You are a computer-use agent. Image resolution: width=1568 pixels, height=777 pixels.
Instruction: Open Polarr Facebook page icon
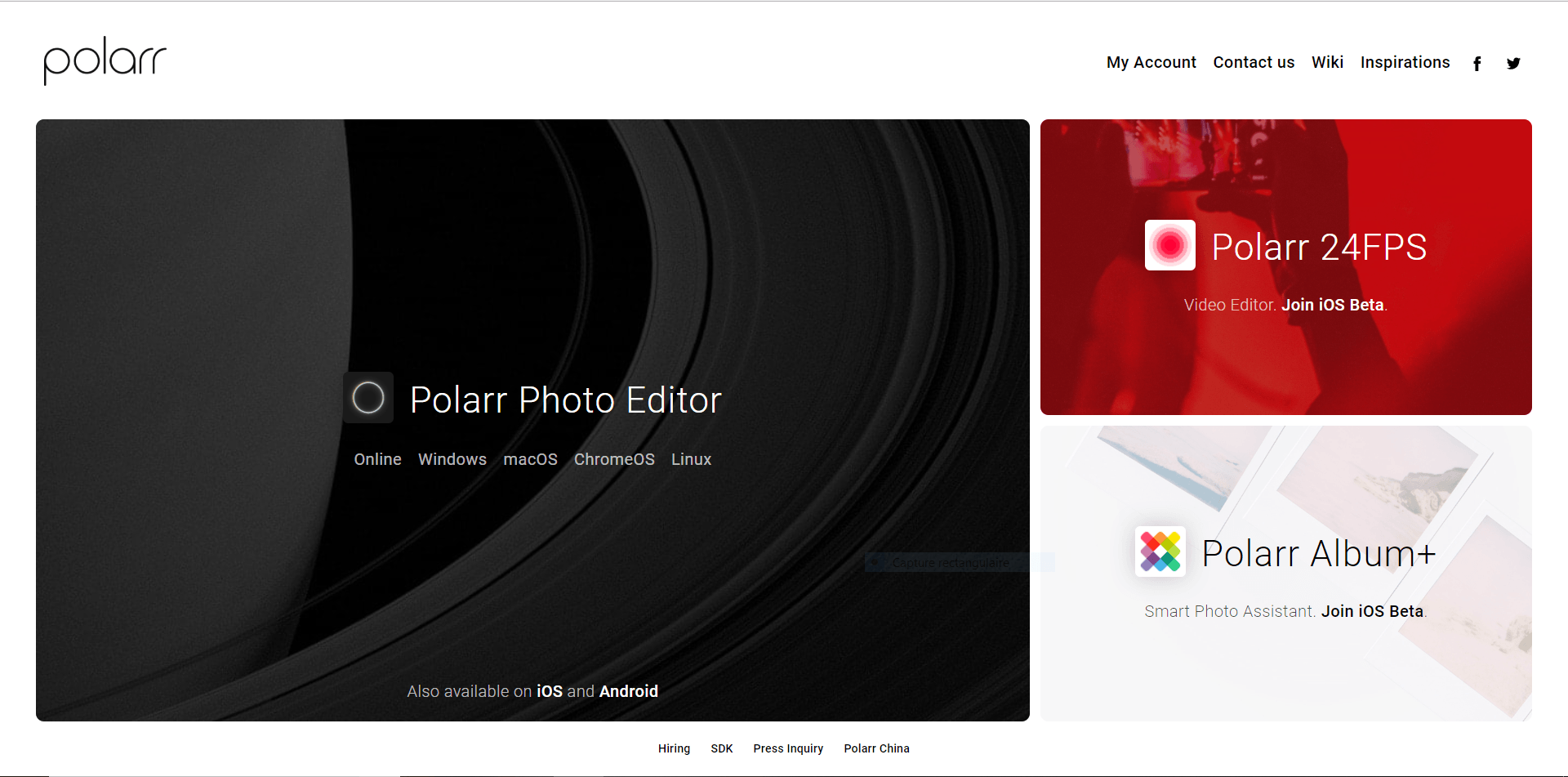pyautogui.click(x=1477, y=64)
